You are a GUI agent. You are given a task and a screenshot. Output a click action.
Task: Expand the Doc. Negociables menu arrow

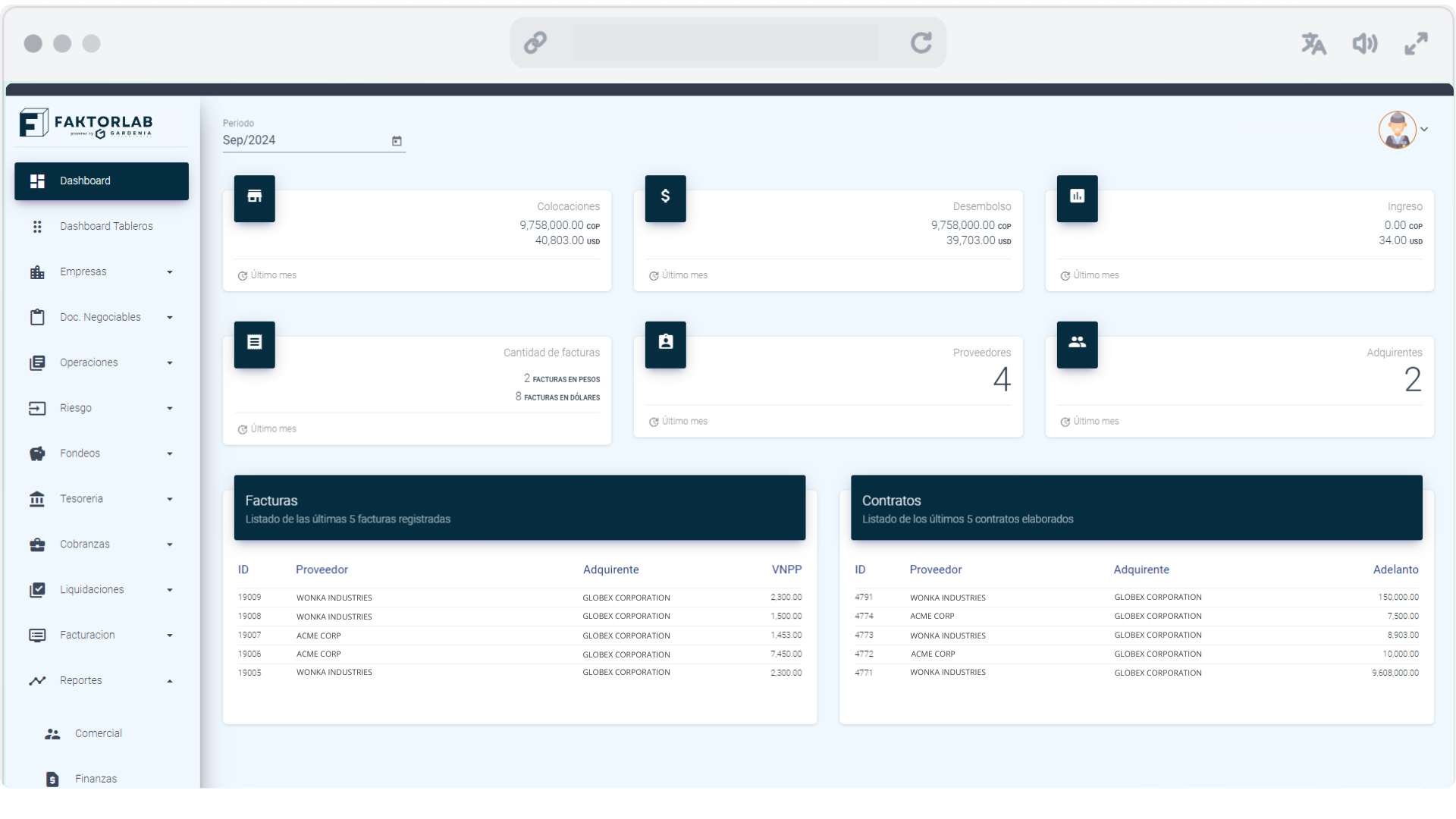170,318
